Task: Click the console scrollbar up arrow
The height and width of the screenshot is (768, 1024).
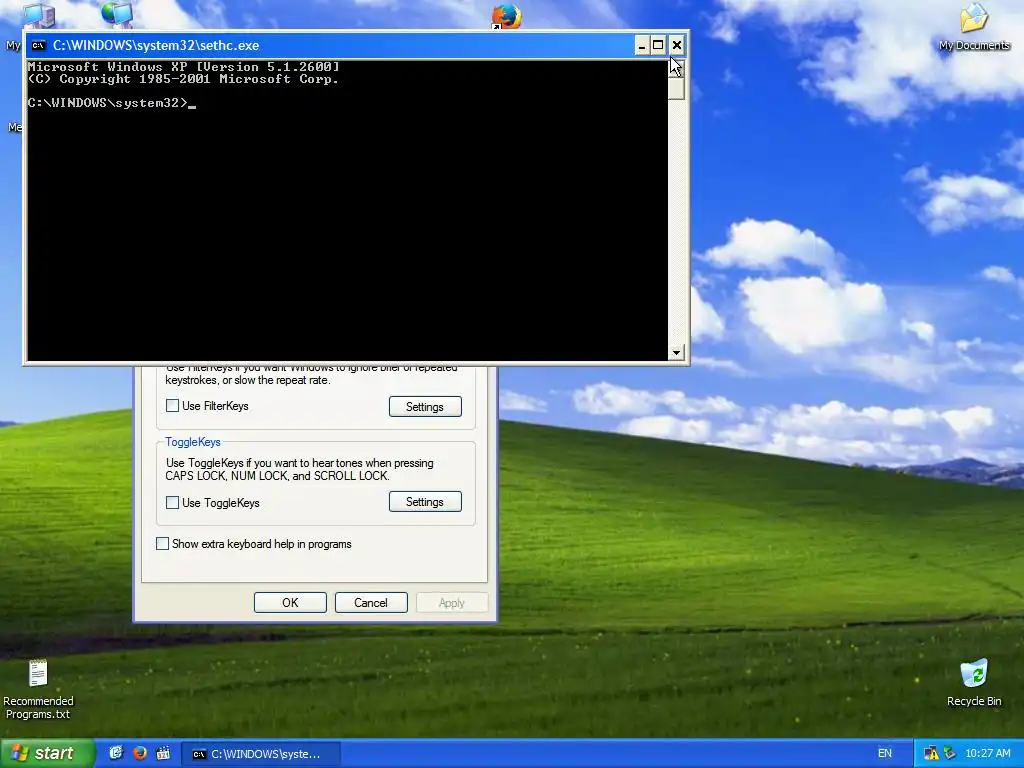Action: click(676, 68)
